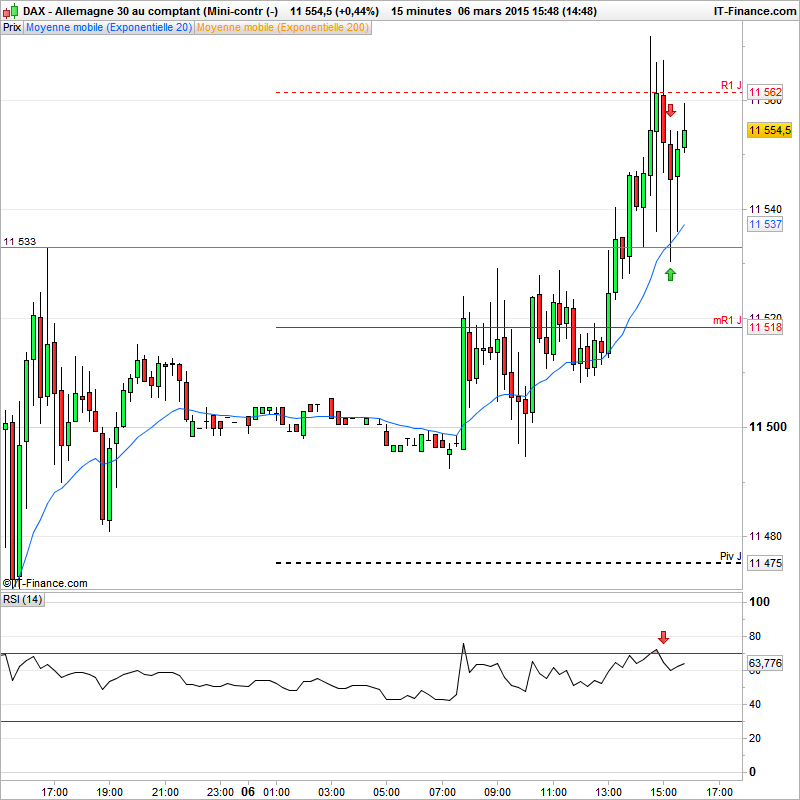The image size is (800, 800).
Task: Click the IT-Finance.com header link
Action: point(755,11)
